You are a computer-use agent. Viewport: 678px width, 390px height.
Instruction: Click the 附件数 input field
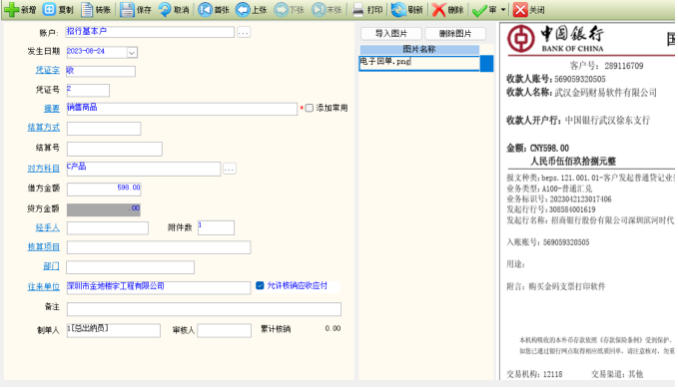tap(216, 227)
